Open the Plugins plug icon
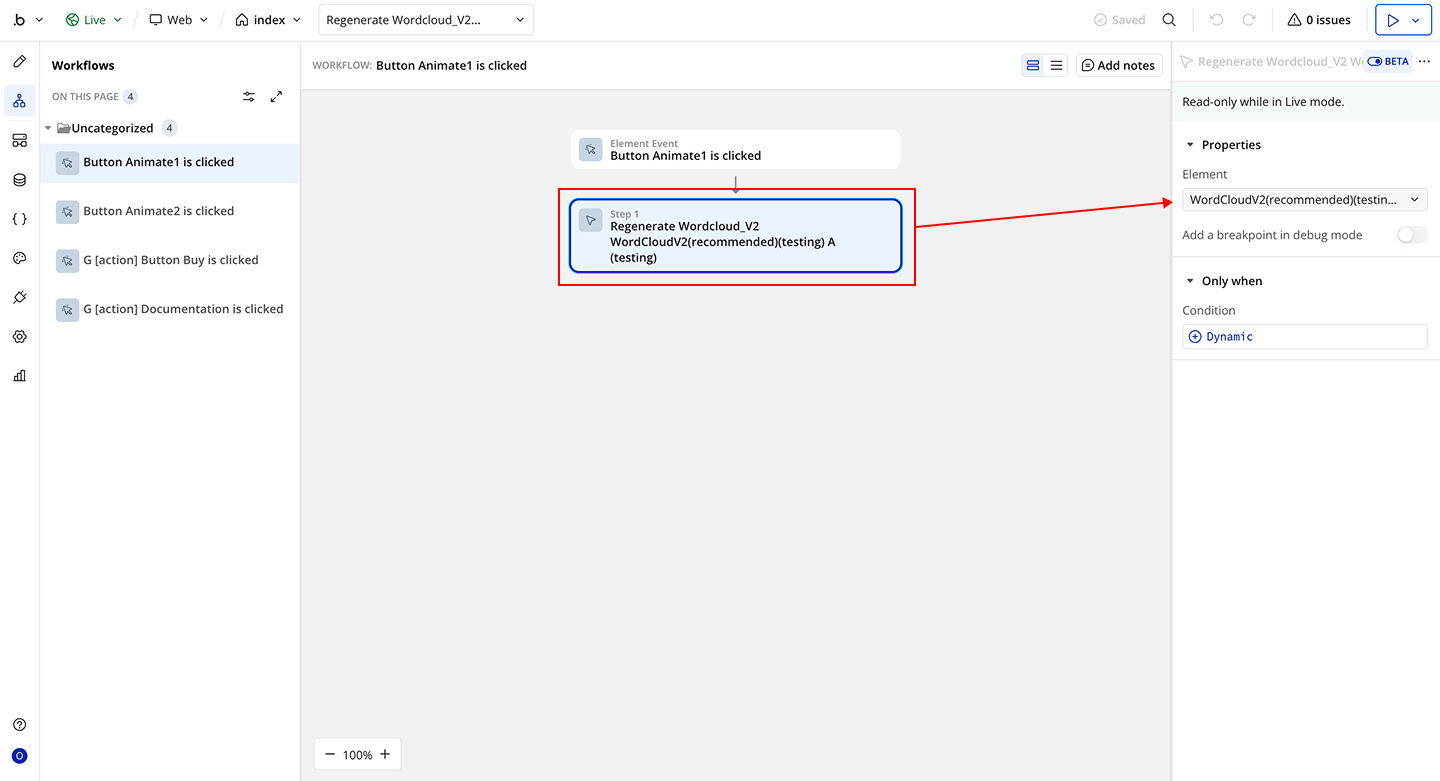Screen dimensions: 1440x781 coord(19,297)
